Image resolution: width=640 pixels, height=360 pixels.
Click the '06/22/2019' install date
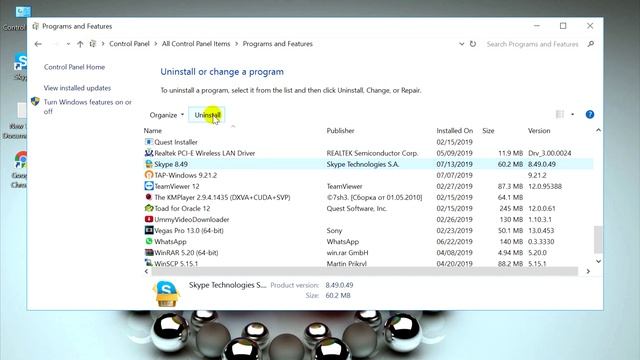pyautogui.click(x=454, y=242)
